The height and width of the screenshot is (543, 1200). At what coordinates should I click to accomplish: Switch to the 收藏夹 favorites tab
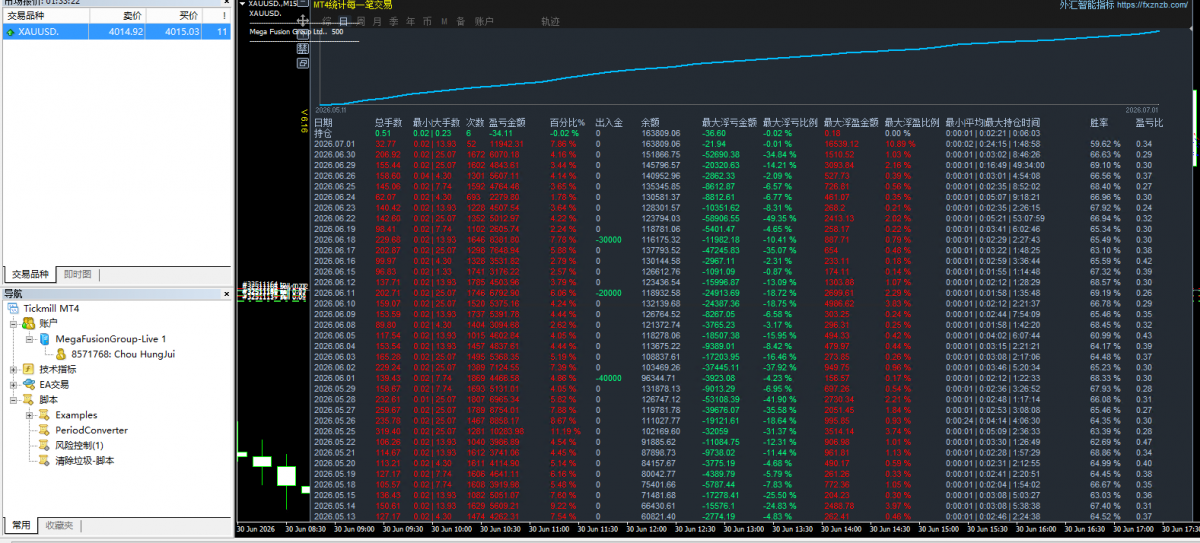coord(58,525)
